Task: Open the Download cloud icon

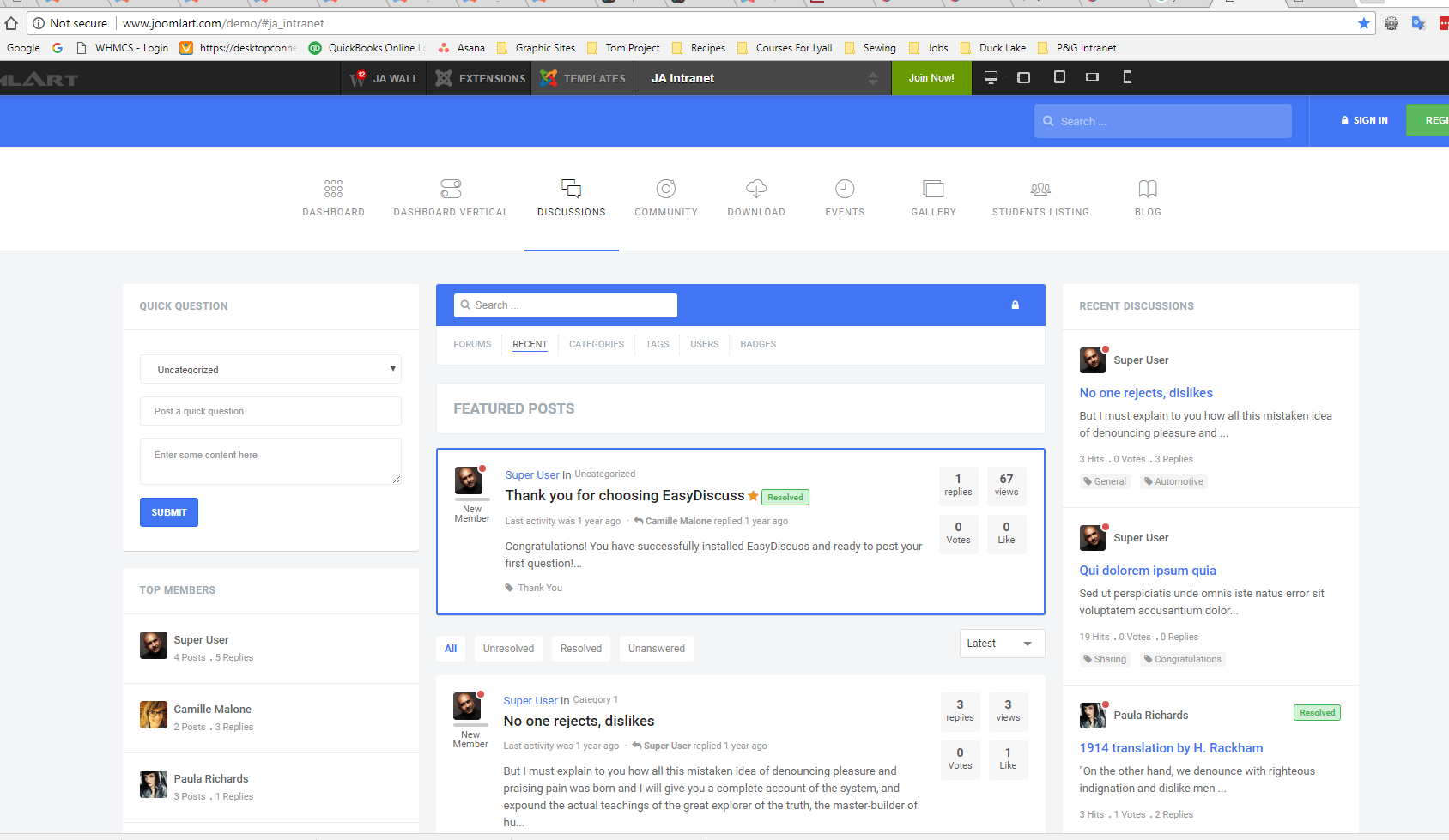Action: click(756, 189)
